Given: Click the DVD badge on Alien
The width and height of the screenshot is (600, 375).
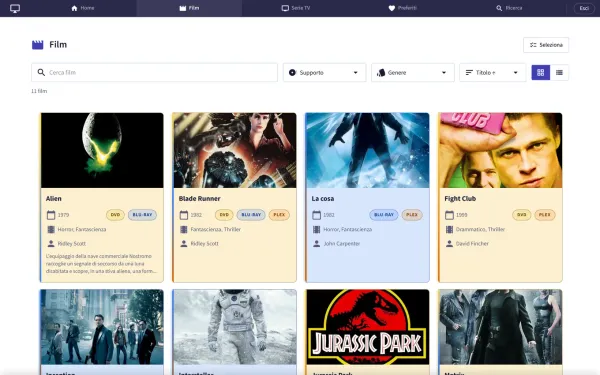Looking at the screenshot, I should tap(115, 215).
